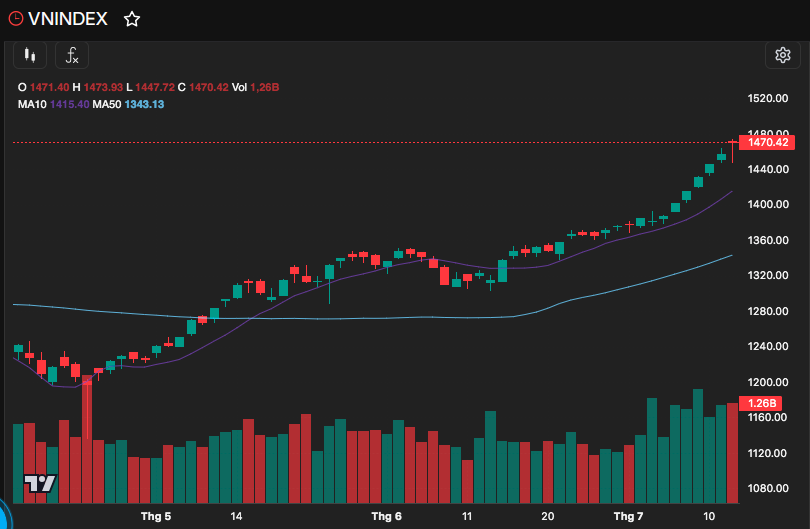Screen dimensions: 810x529
Task: Click the 1520.00 price axis label
Action: 768,98
